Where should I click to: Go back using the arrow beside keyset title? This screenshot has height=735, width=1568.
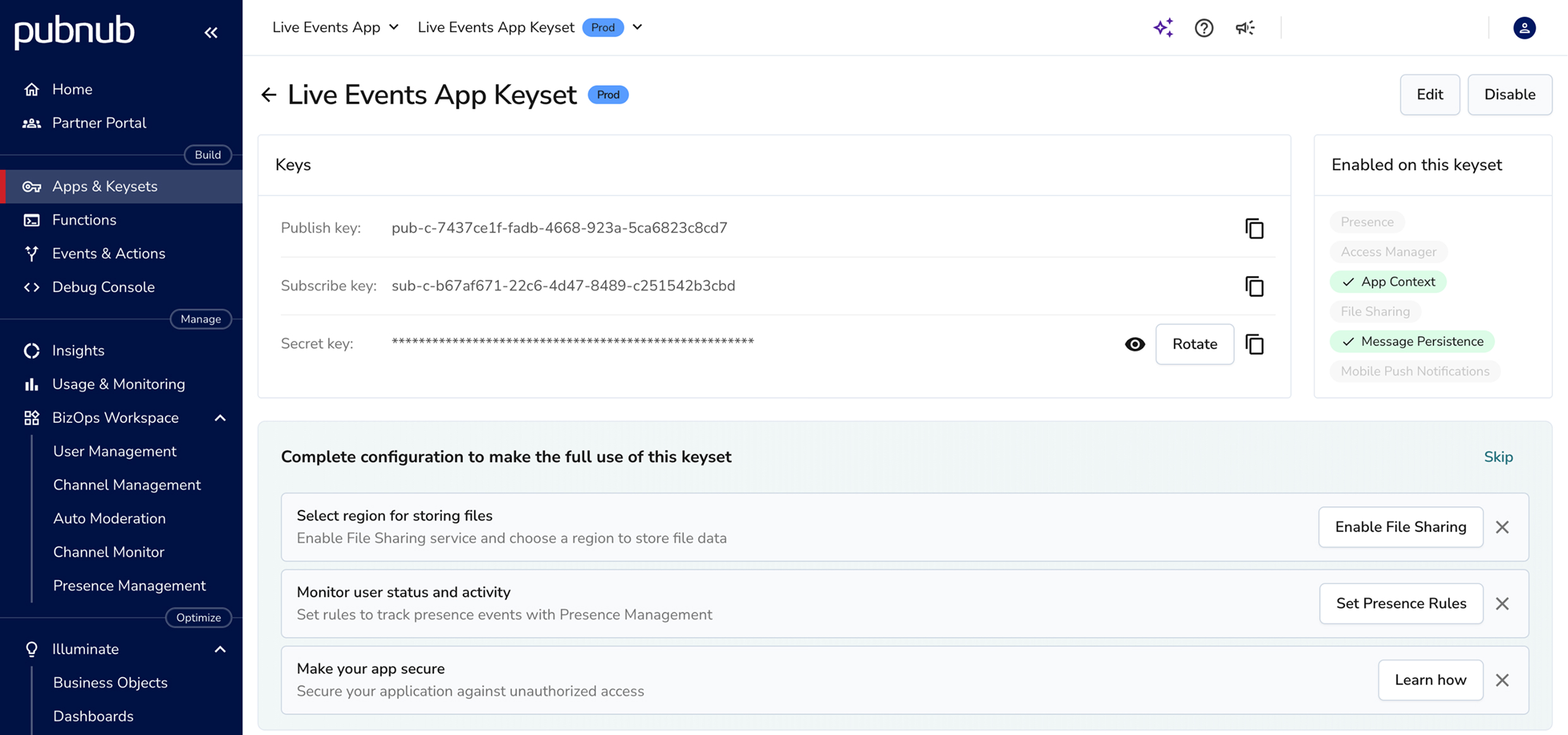[x=269, y=95]
